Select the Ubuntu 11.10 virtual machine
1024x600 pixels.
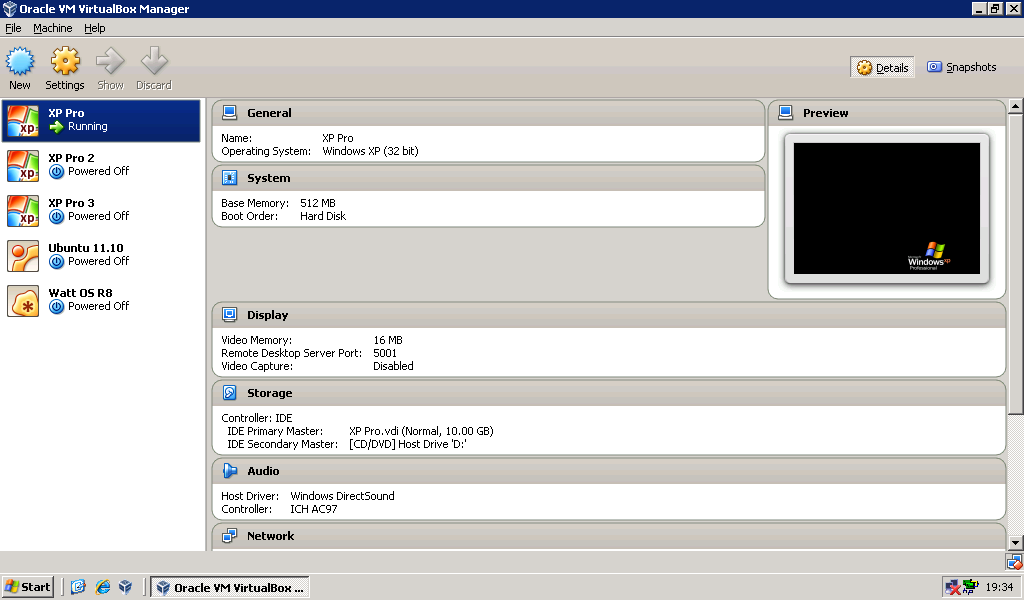87,255
